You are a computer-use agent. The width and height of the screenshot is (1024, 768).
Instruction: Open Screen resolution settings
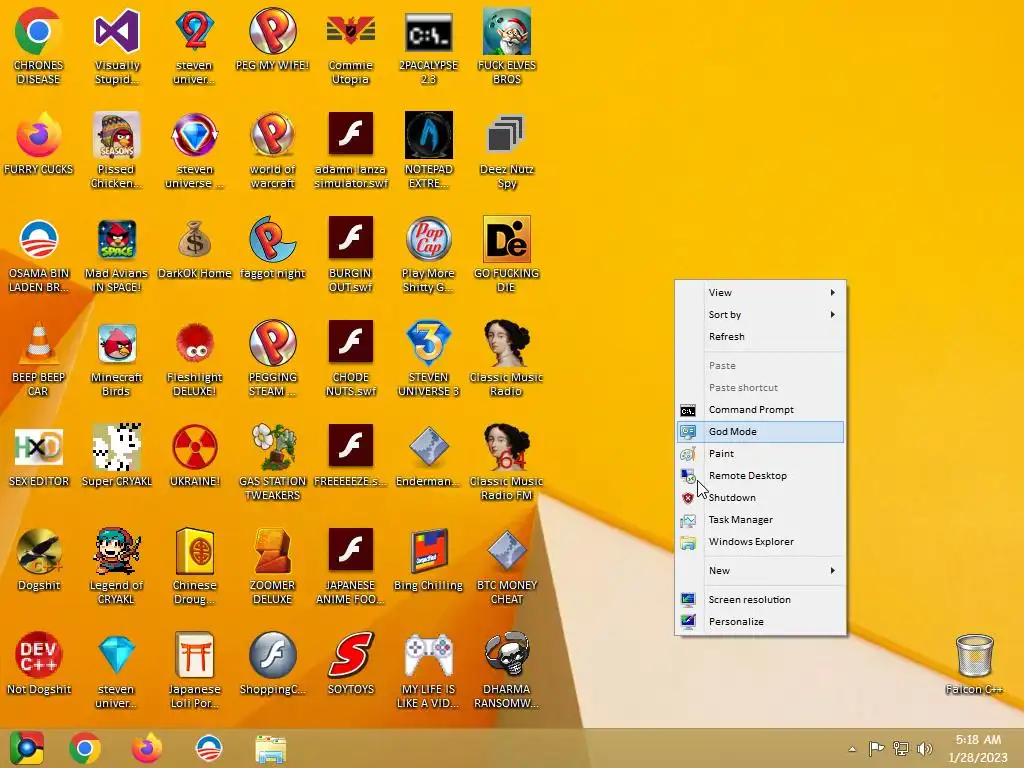(x=760, y=600)
